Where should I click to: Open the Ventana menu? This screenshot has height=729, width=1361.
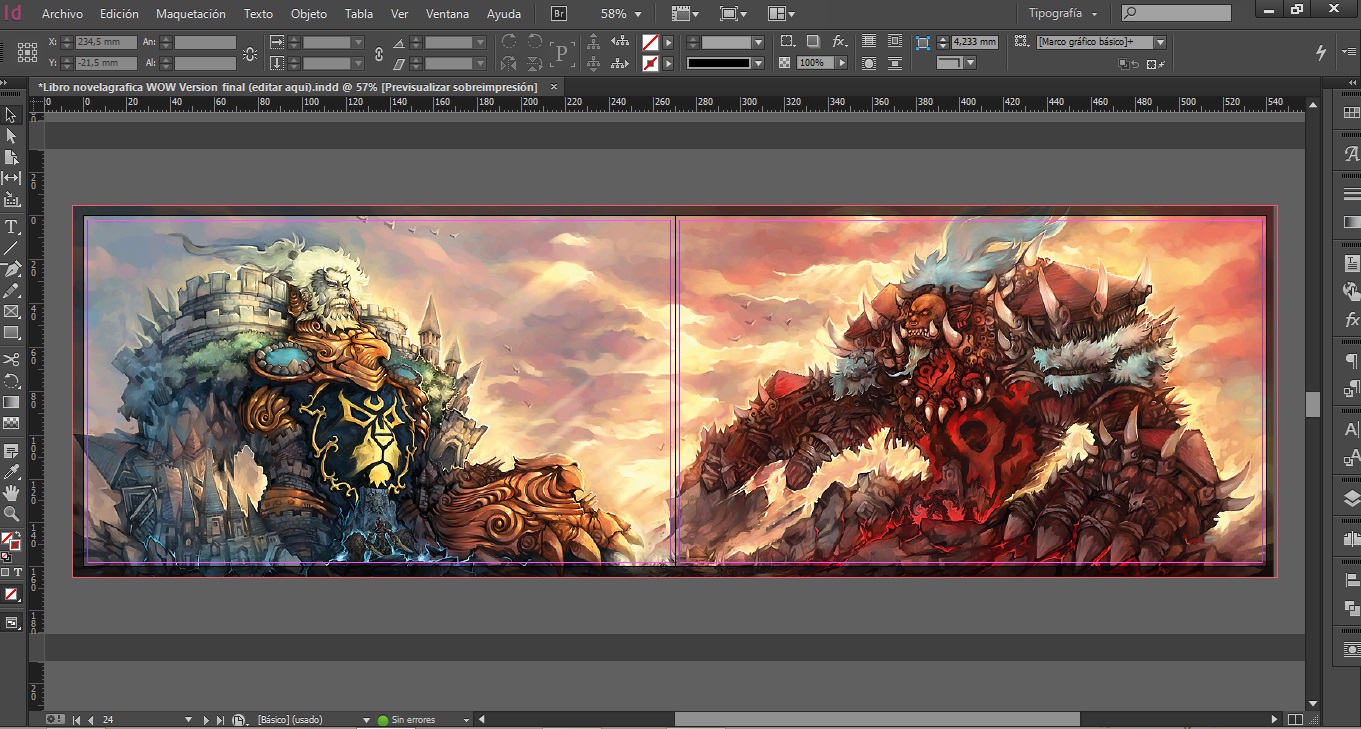449,14
